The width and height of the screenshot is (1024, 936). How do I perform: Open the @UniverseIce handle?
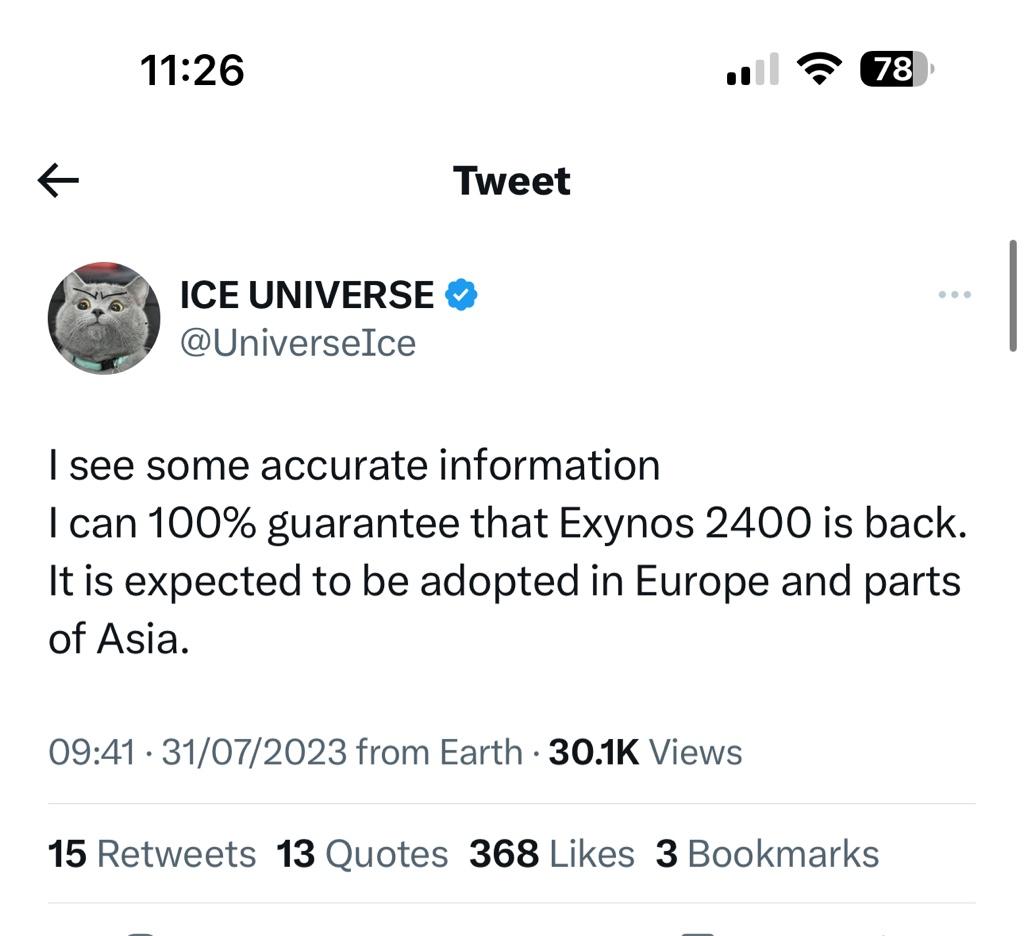(298, 343)
